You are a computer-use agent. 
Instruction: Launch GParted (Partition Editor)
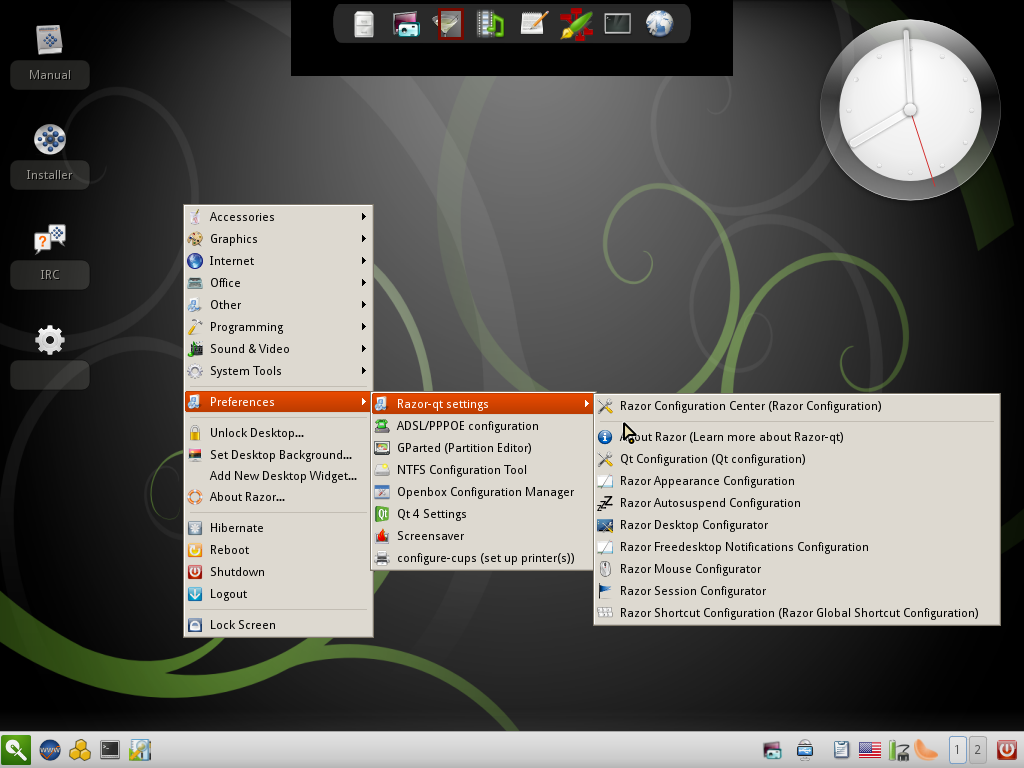point(483,448)
